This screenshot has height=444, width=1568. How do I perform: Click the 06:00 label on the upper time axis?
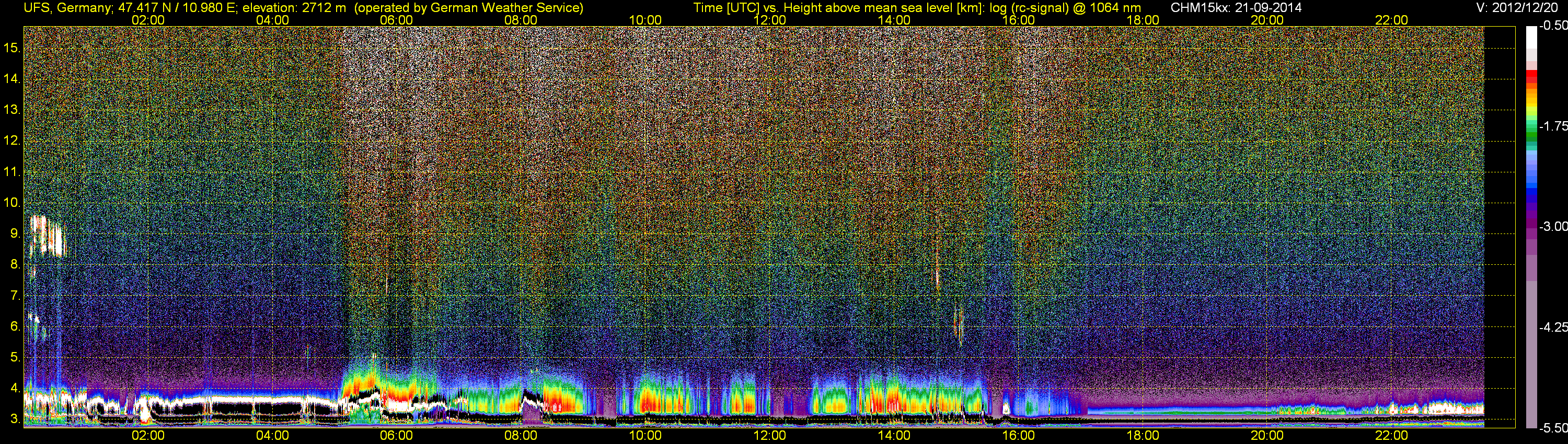tap(396, 20)
